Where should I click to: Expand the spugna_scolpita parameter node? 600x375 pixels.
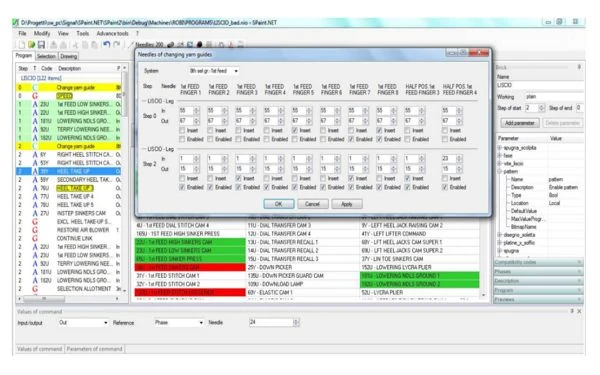point(499,148)
